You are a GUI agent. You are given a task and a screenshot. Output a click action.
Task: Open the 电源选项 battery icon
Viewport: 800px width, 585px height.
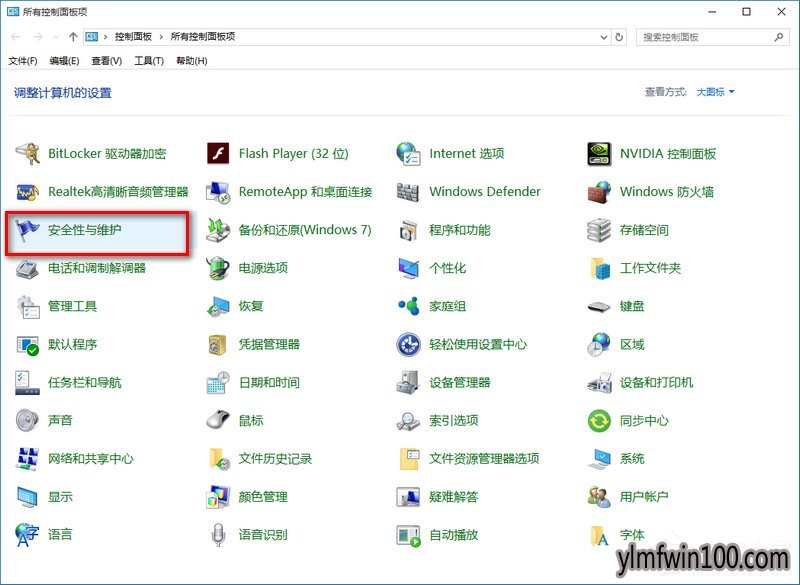coord(218,268)
